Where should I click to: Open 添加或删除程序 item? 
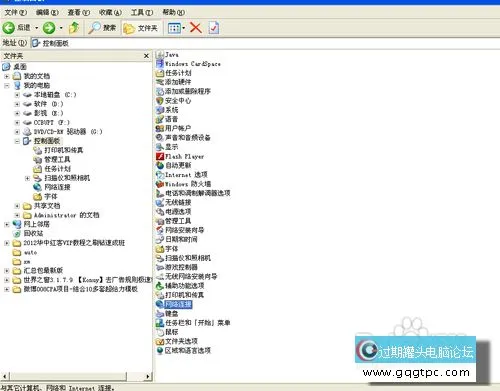tap(183, 91)
